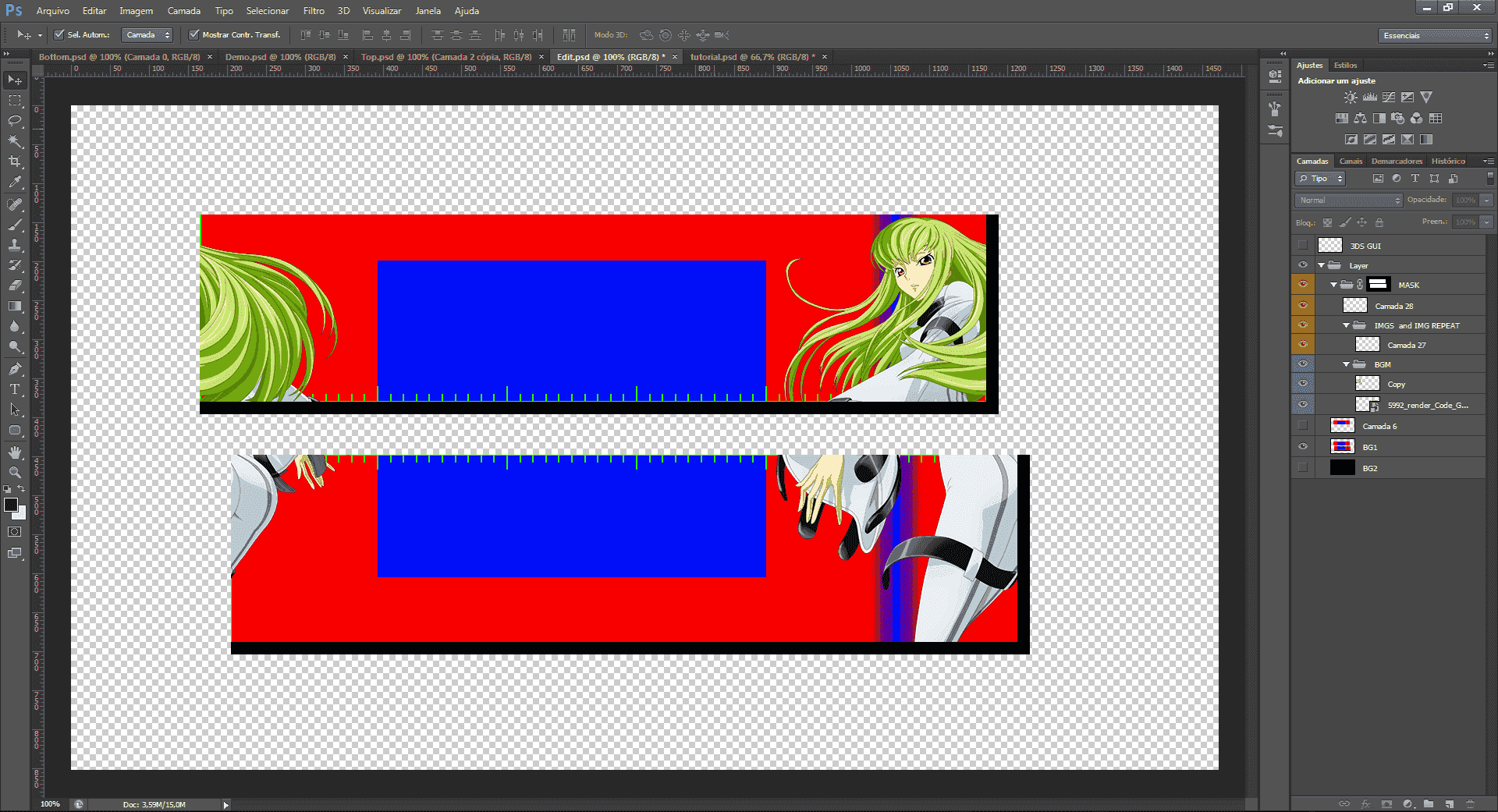Hide the MASK group
The image size is (1498, 812).
pos(1303,285)
